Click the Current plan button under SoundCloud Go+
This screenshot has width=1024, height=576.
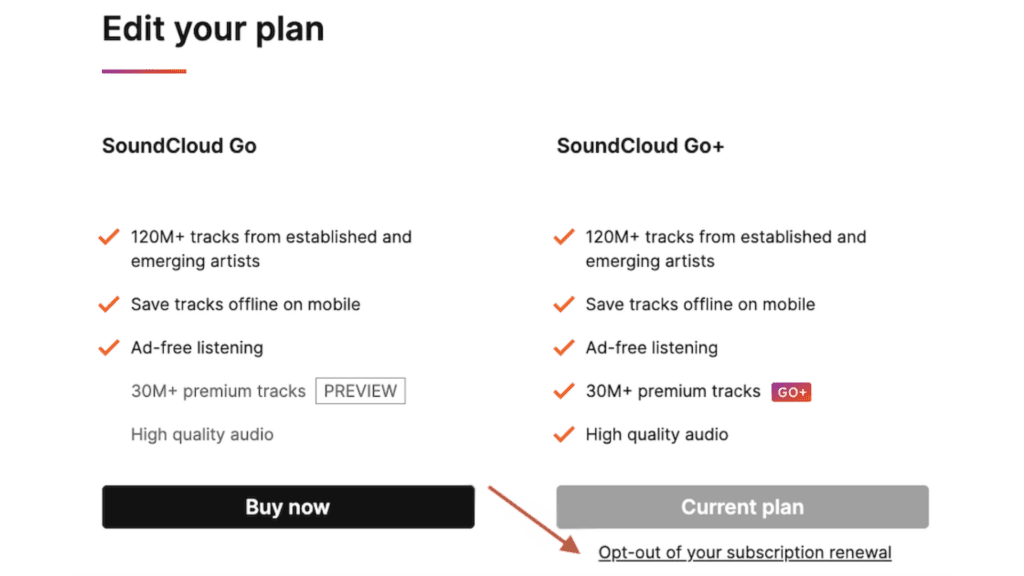click(741, 507)
